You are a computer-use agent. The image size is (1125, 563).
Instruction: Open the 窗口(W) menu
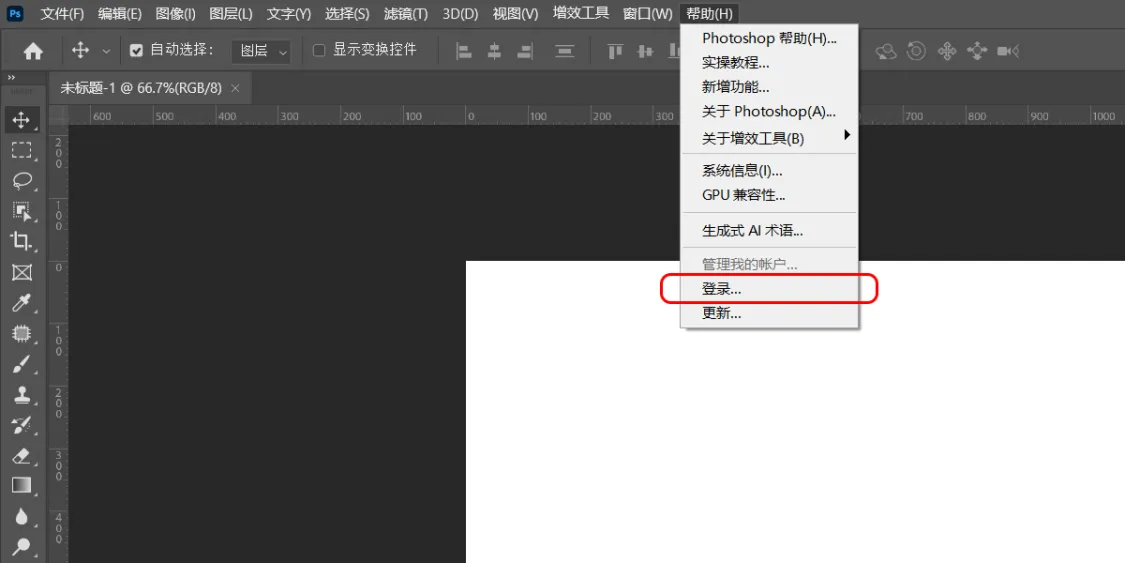648,14
